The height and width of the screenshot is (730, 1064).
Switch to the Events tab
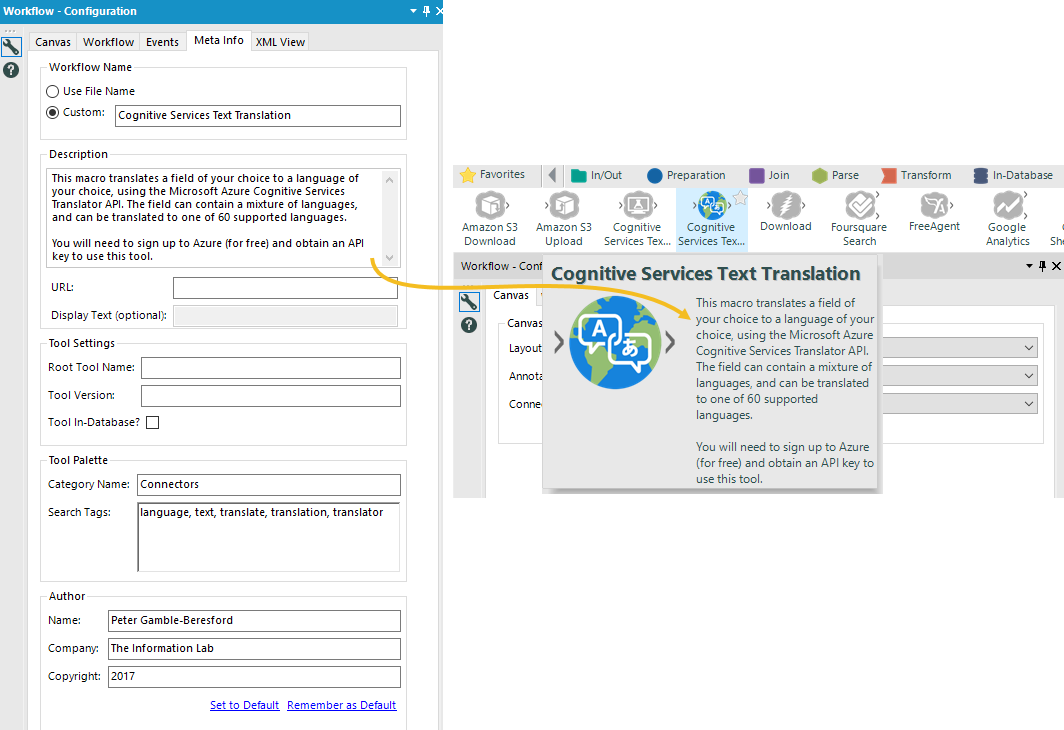point(162,42)
